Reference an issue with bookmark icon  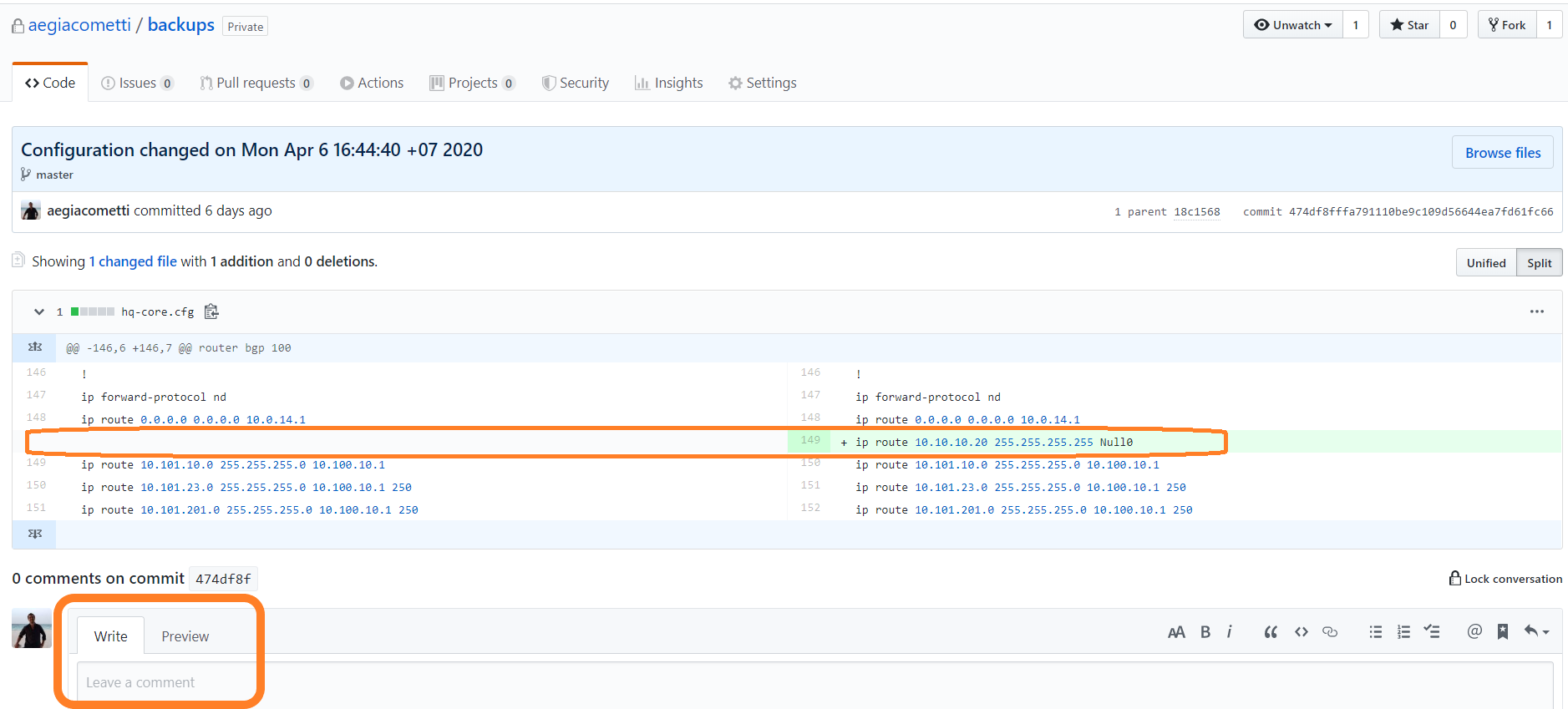(1503, 632)
